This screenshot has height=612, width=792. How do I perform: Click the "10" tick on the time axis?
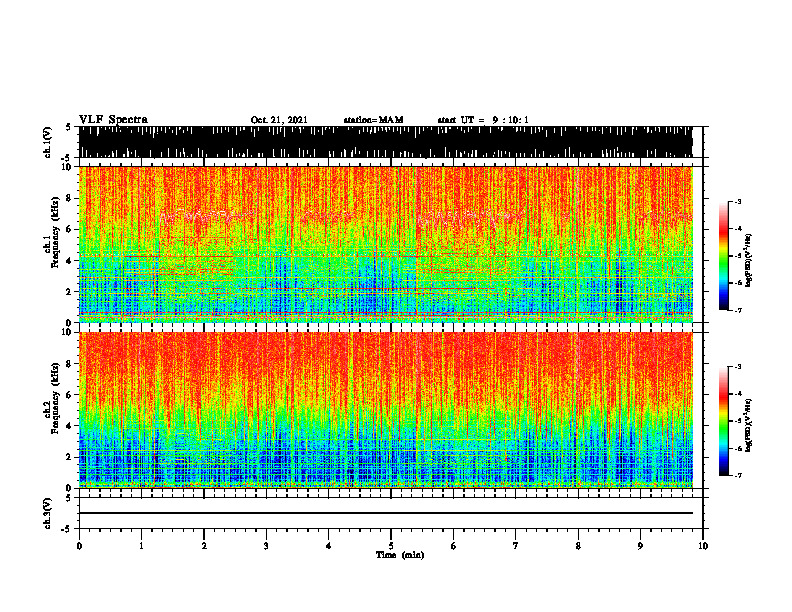coord(703,546)
